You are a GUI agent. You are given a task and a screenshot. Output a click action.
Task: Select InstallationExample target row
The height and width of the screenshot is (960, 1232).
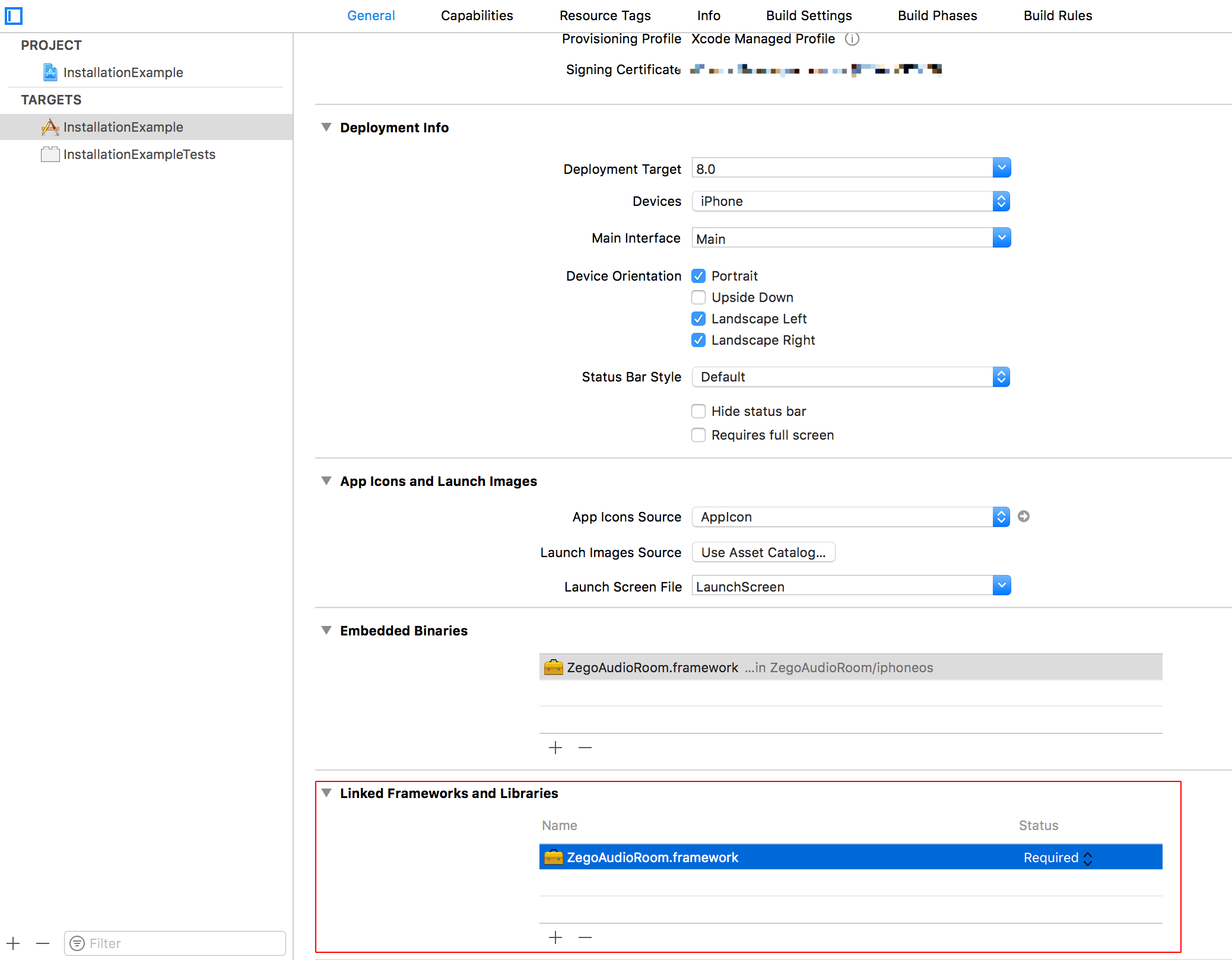147,127
